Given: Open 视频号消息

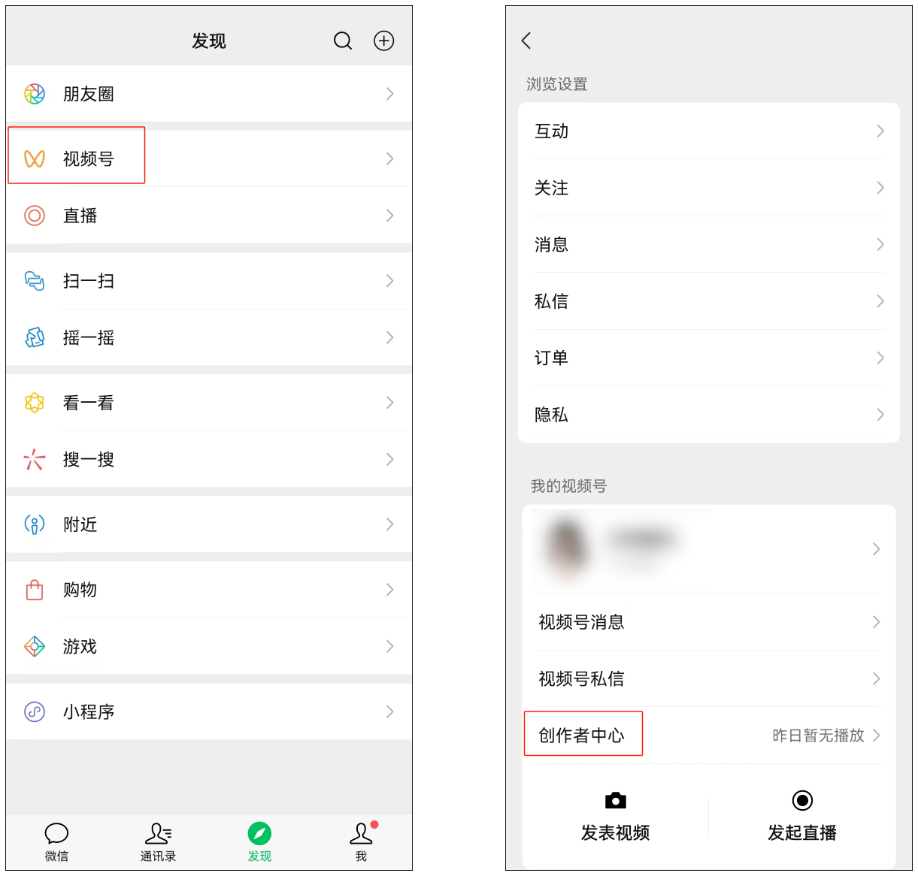Looking at the screenshot, I should 708,622.
